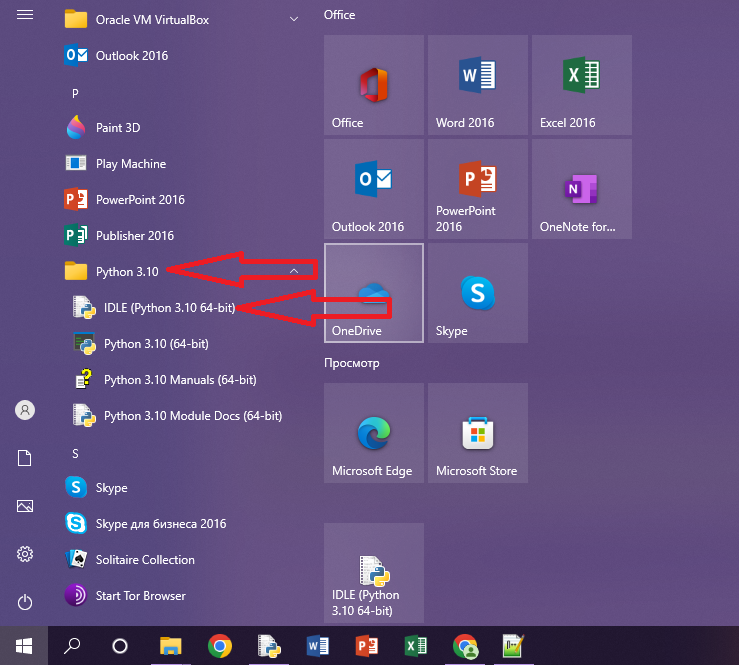Open File Explorer from taskbar
739x665 pixels.
171,646
